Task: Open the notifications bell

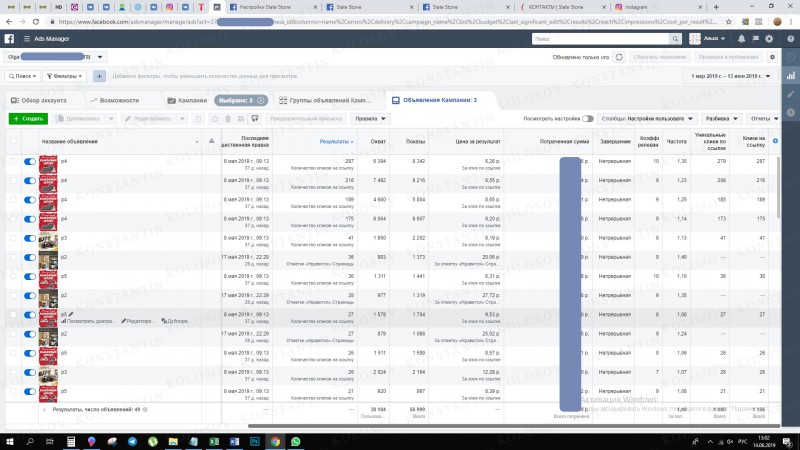Action: tap(741, 39)
